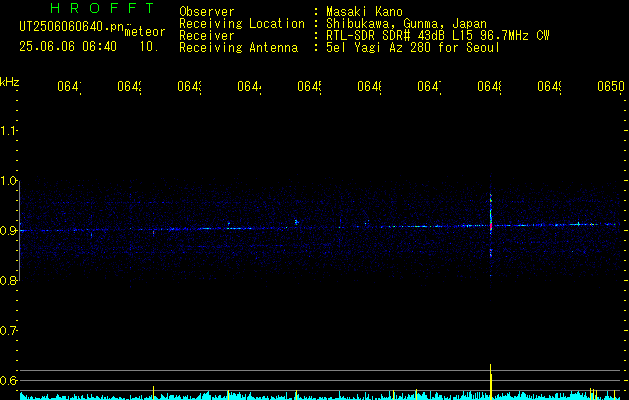The width and height of the screenshot is (629, 400).
Task: Click the 0650 time axis label
Action: (611, 86)
